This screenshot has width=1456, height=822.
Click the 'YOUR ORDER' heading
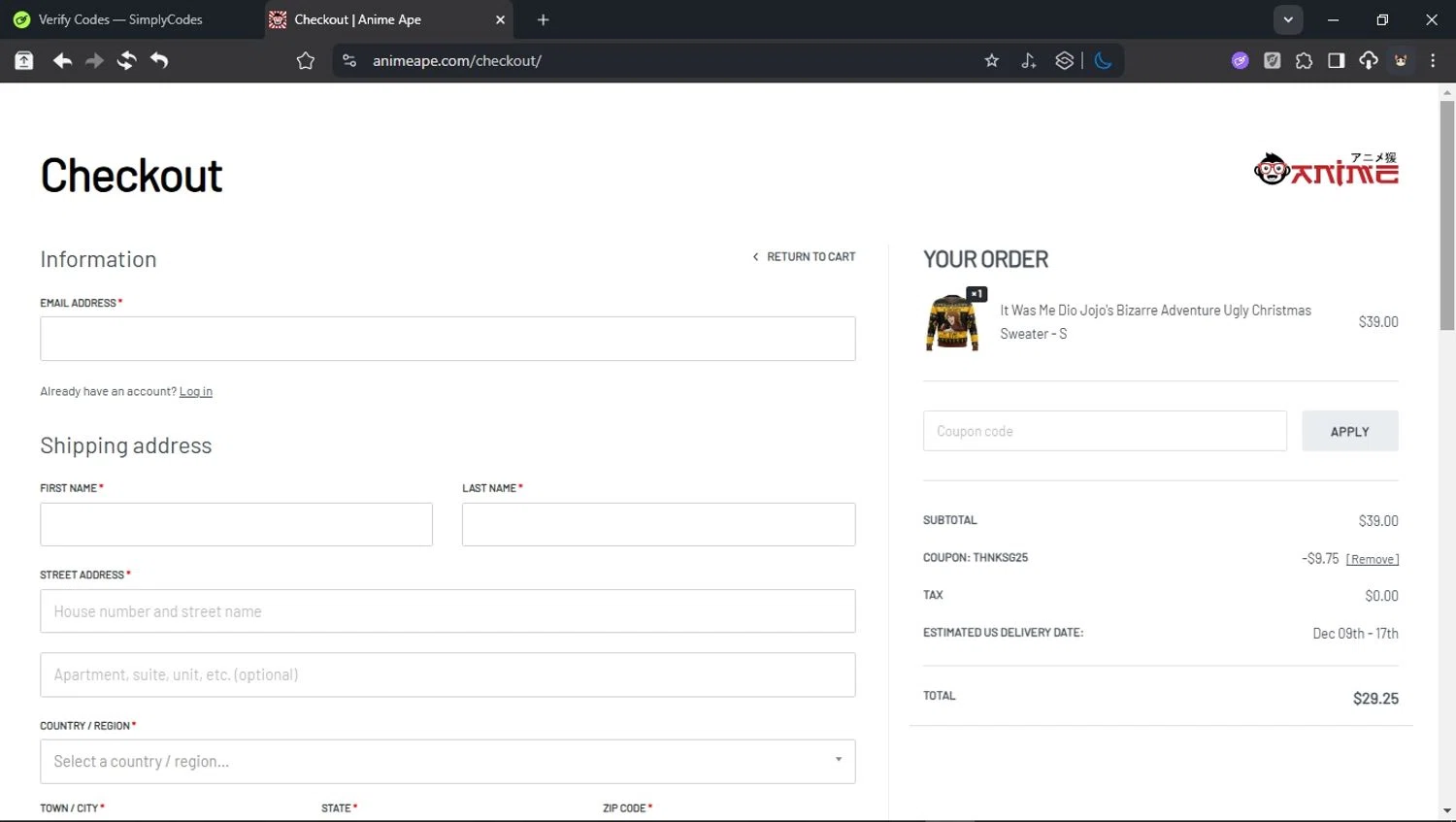pos(985,259)
